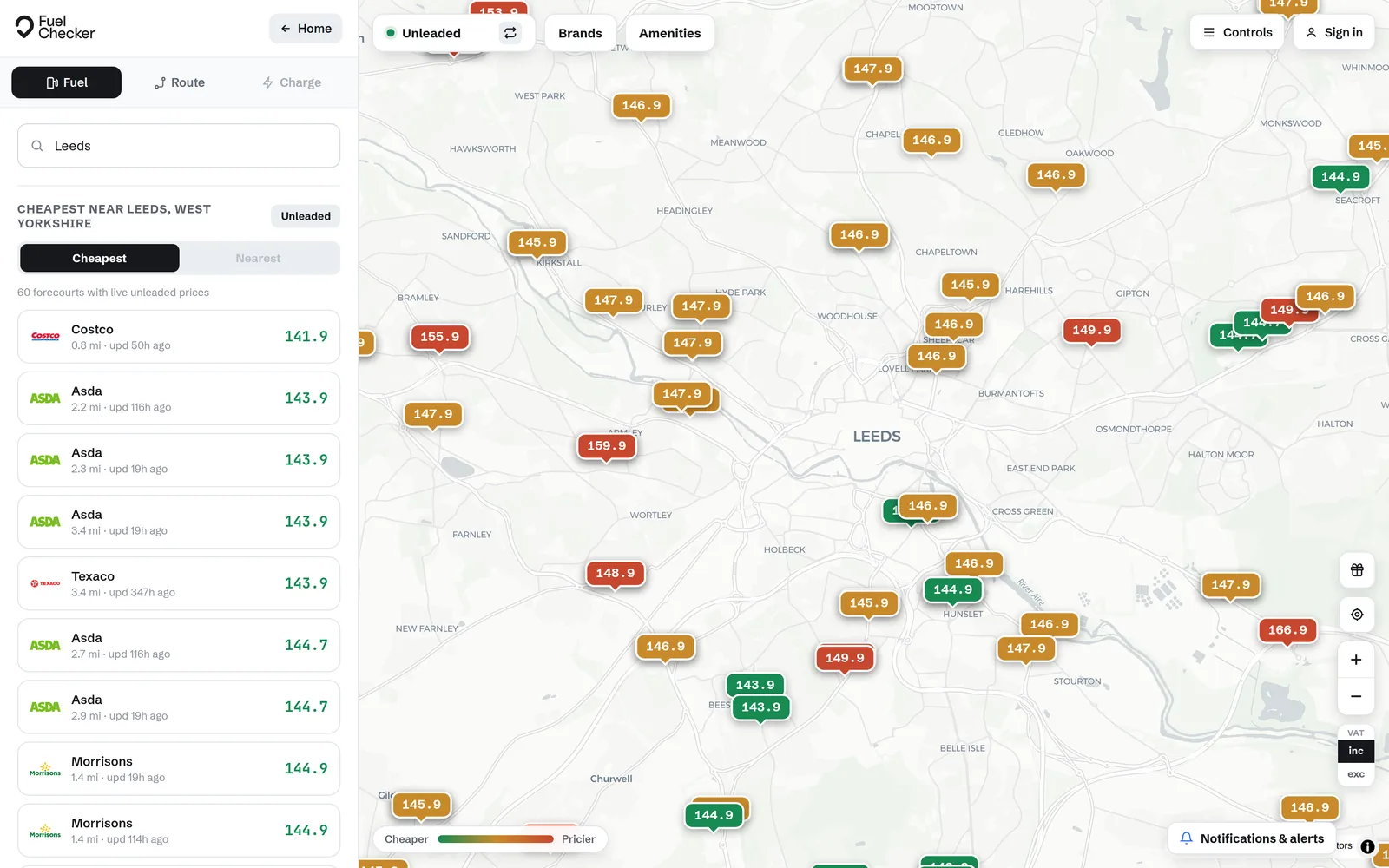Image resolution: width=1389 pixels, height=868 pixels.
Task: Click the 145.9 marker near Harehills
Action: click(971, 285)
